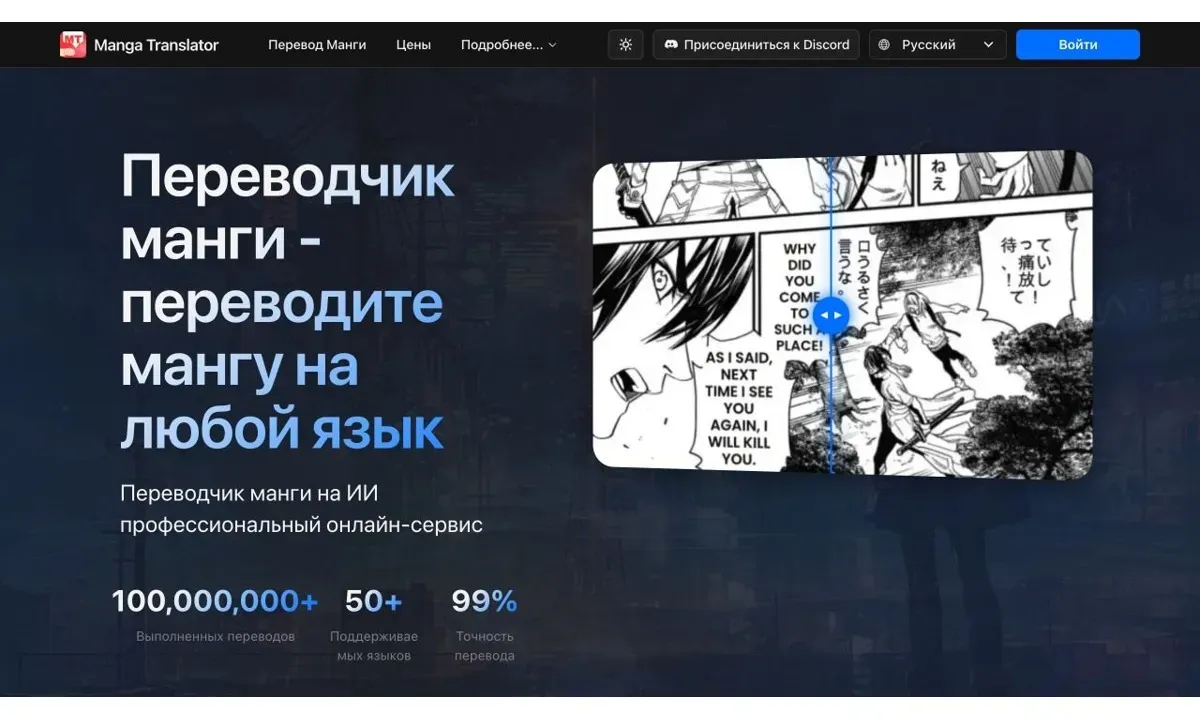This screenshot has height=720, width=1200.
Task: Toggle the sun theme switch icon
Action: click(626, 45)
